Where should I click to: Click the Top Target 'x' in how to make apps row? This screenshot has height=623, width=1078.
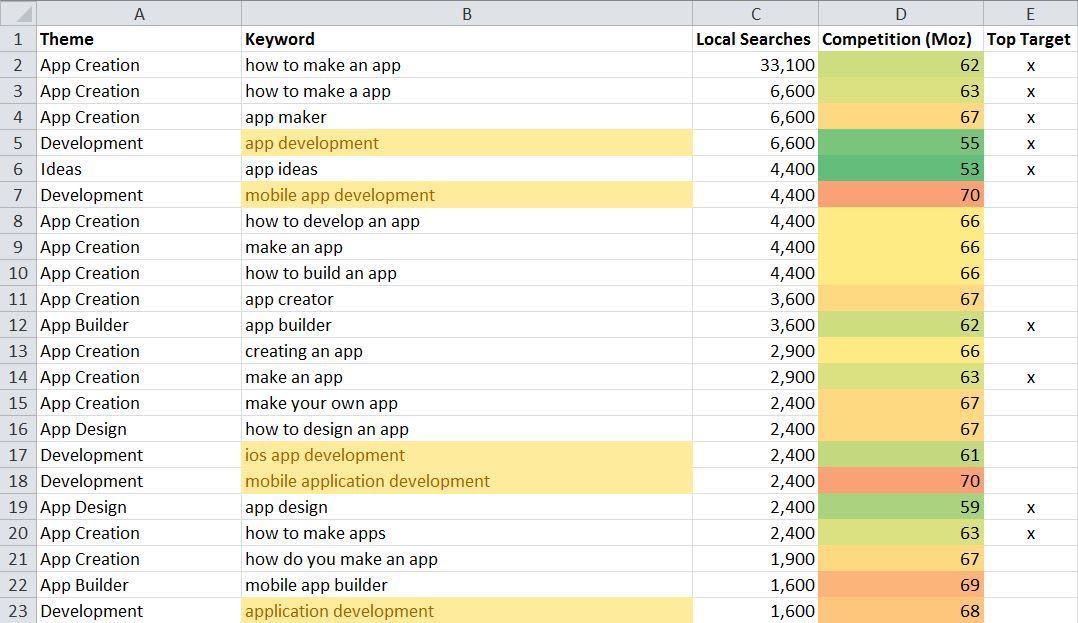[x=1031, y=533]
